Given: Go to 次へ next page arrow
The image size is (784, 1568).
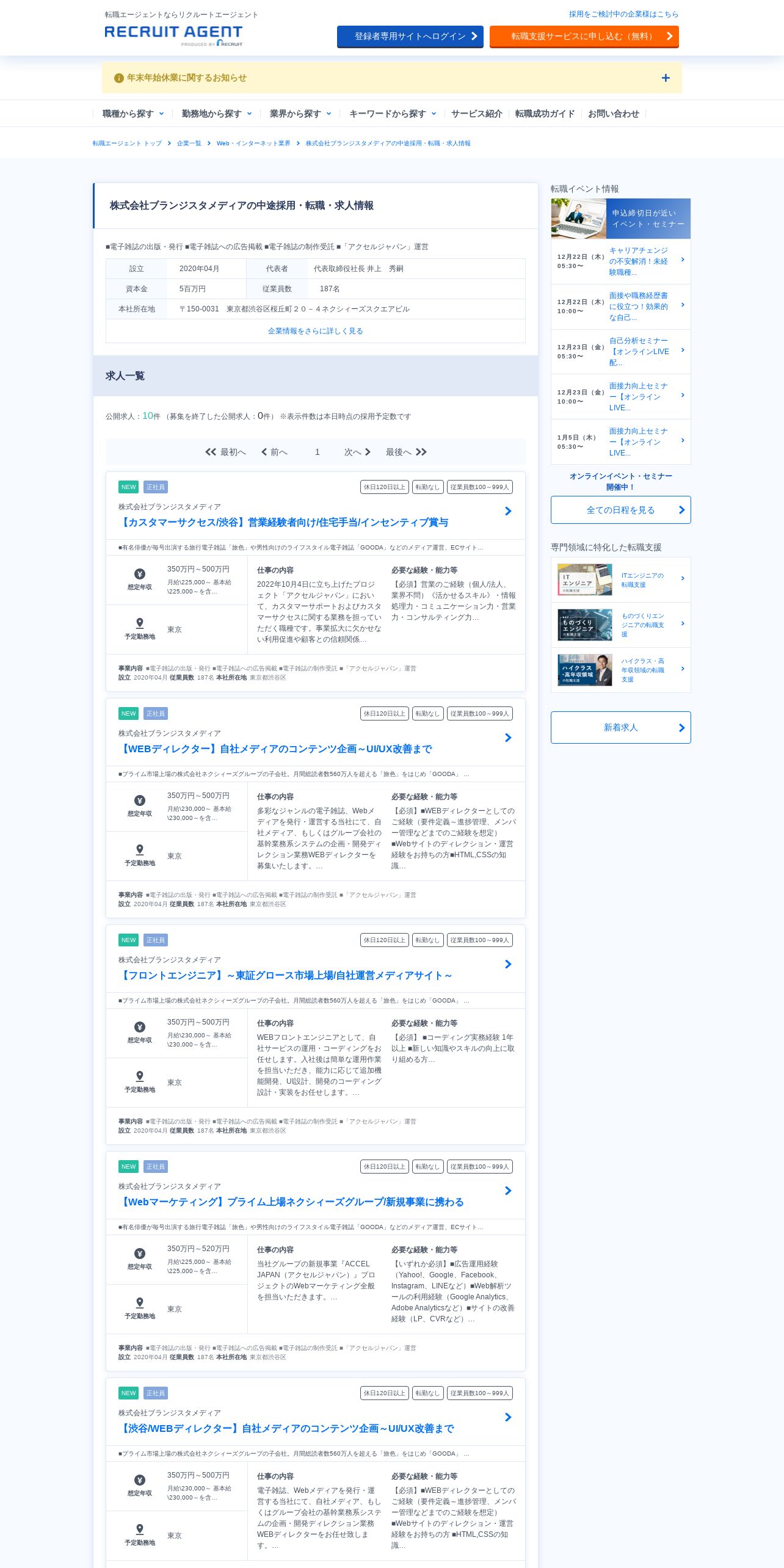Looking at the screenshot, I should pyautogui.click(x=358, y=452).
